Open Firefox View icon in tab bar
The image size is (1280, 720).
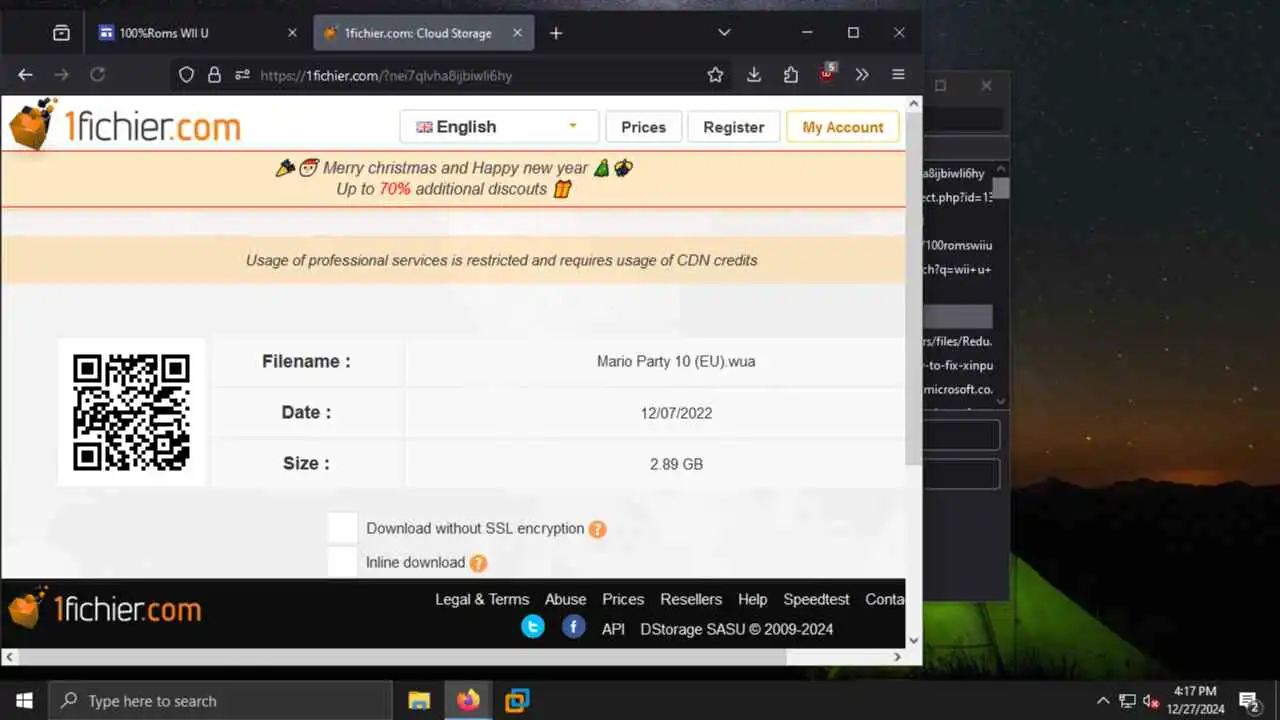point(61,33)
